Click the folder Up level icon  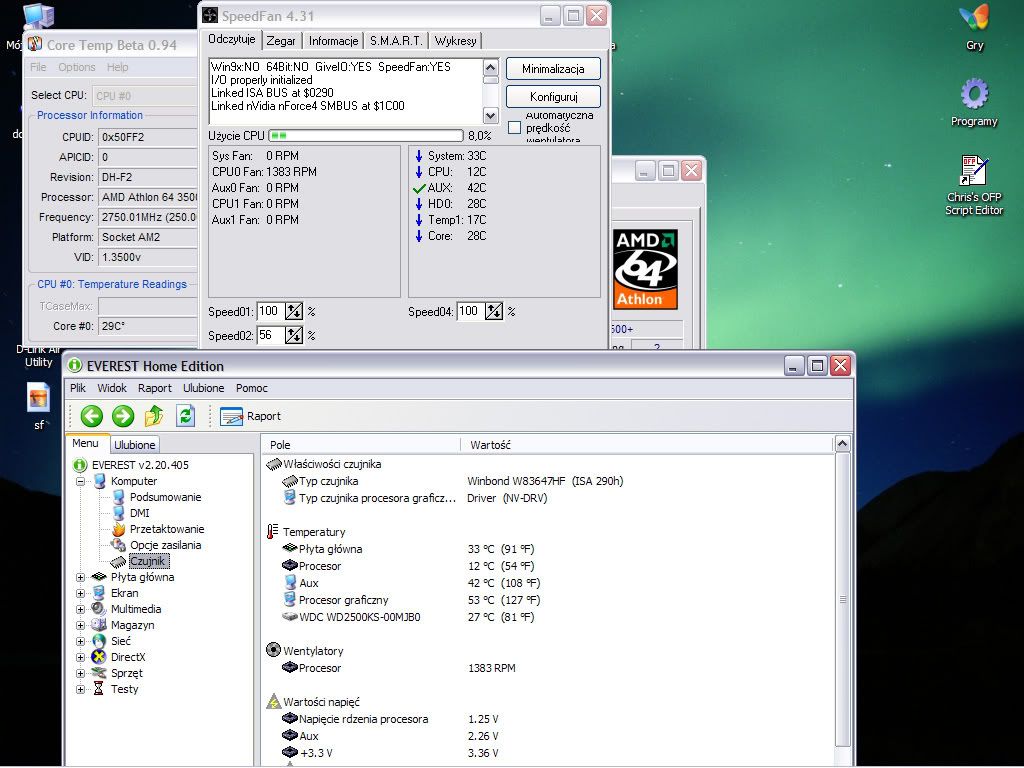pyautogui.click(x=154, y=416)
